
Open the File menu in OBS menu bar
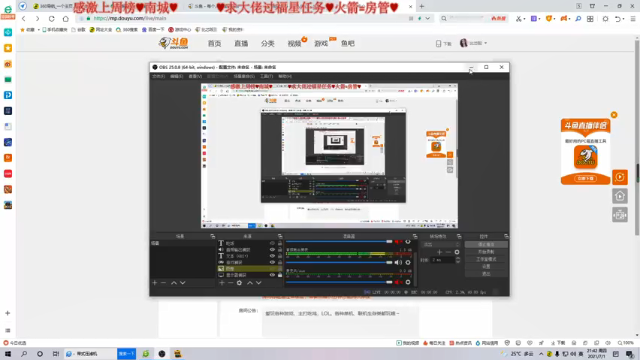158,76
